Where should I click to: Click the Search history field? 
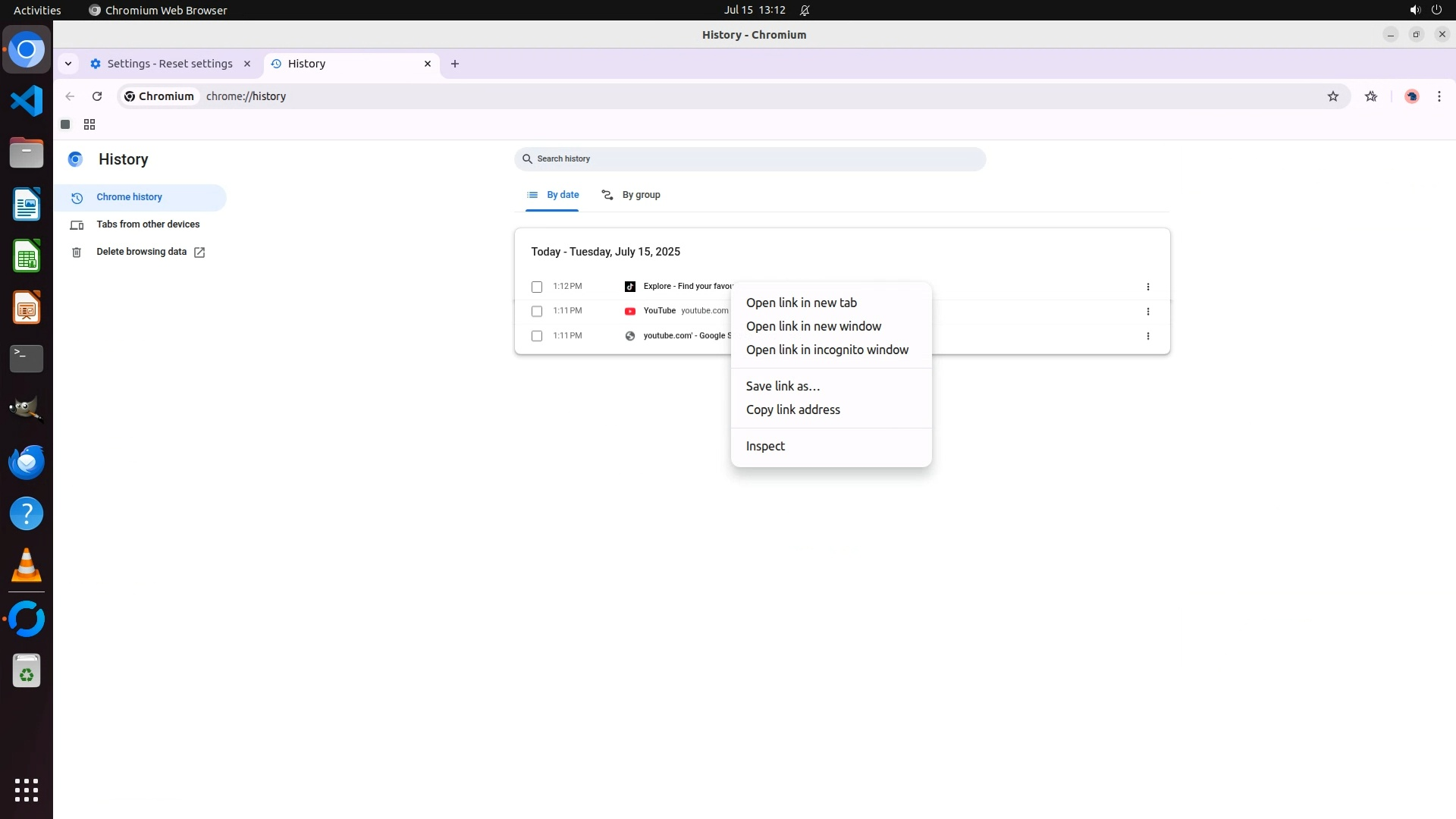(x=751, y=158)
